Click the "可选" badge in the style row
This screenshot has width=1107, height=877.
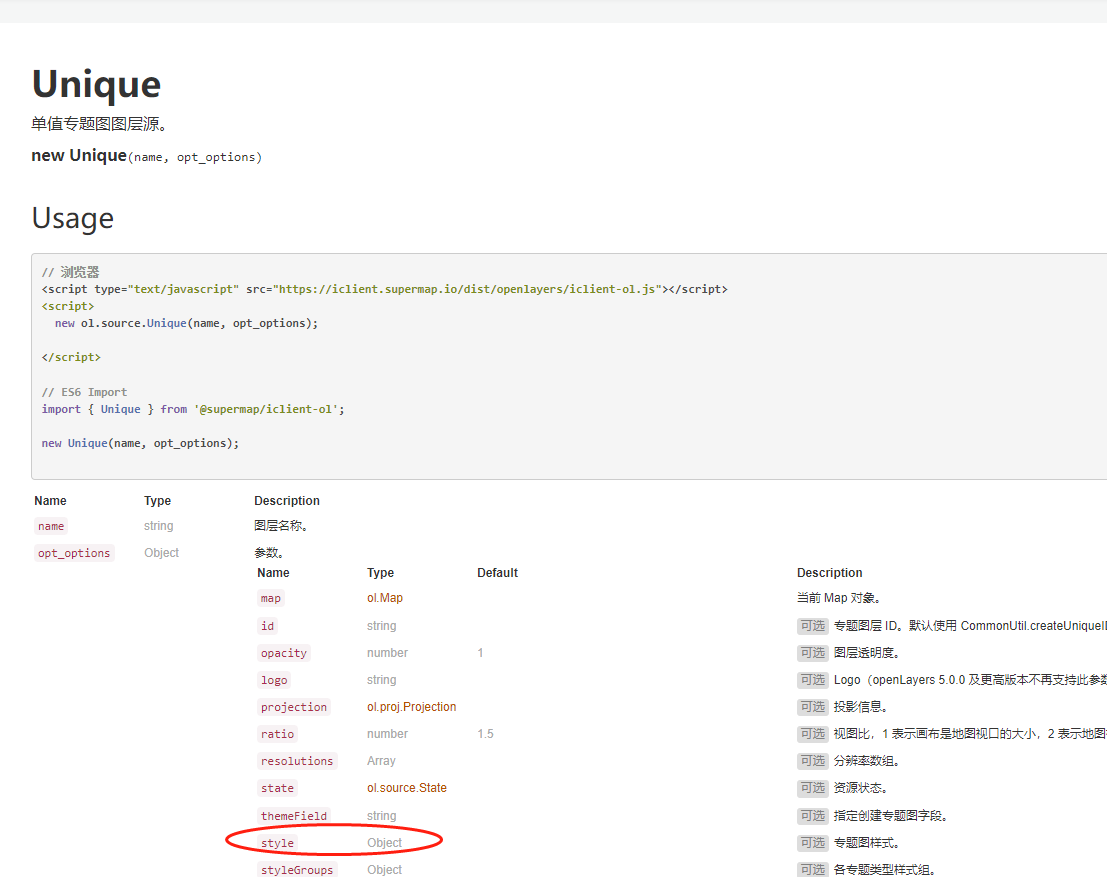click(x=813, y=843)
